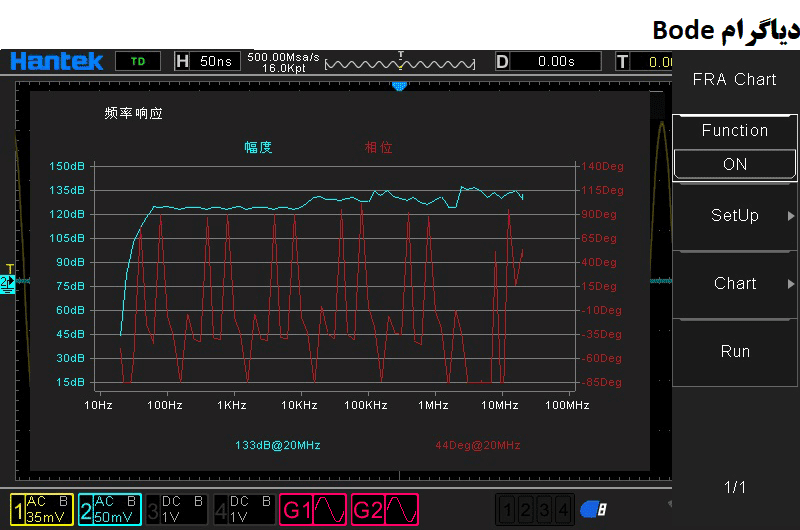
Task: Expand the SetUp arrow
Action: 791,216
